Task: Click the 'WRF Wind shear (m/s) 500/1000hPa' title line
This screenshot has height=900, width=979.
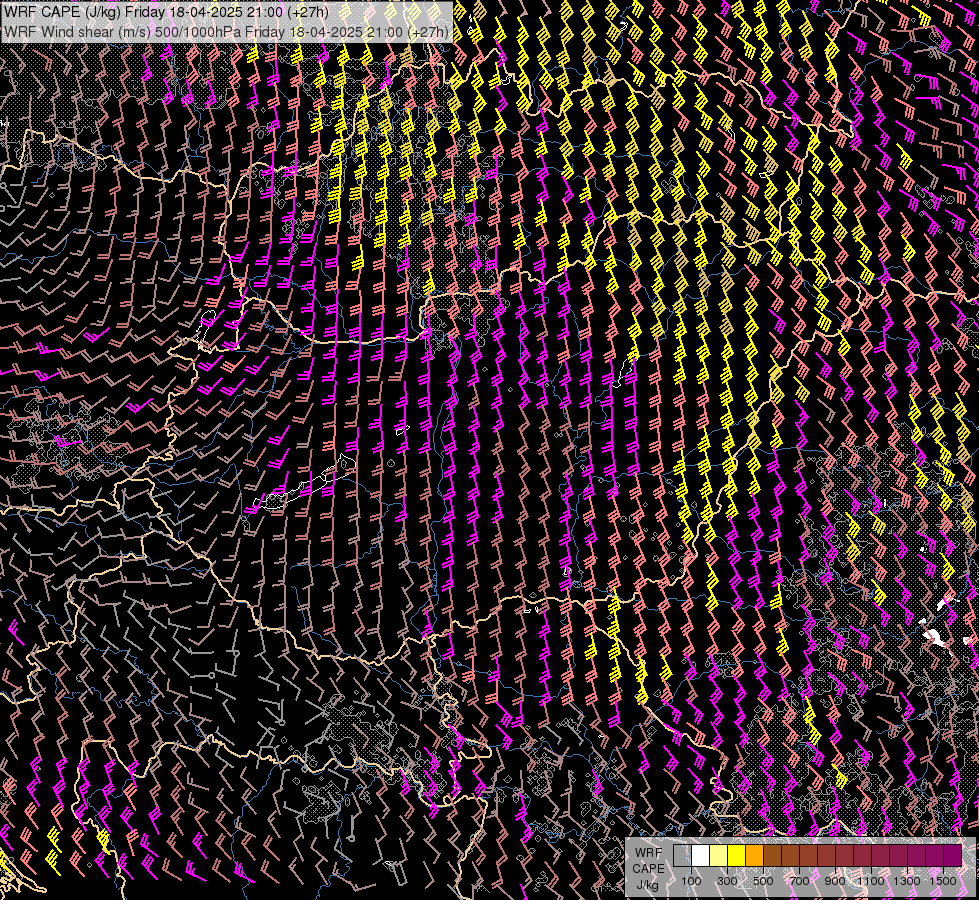Action: tap(226, 32)
